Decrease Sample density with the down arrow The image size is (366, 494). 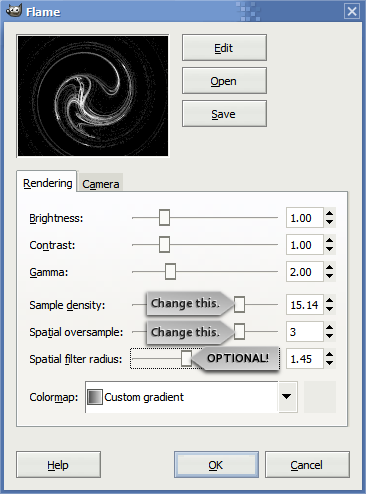coord(329,309)
